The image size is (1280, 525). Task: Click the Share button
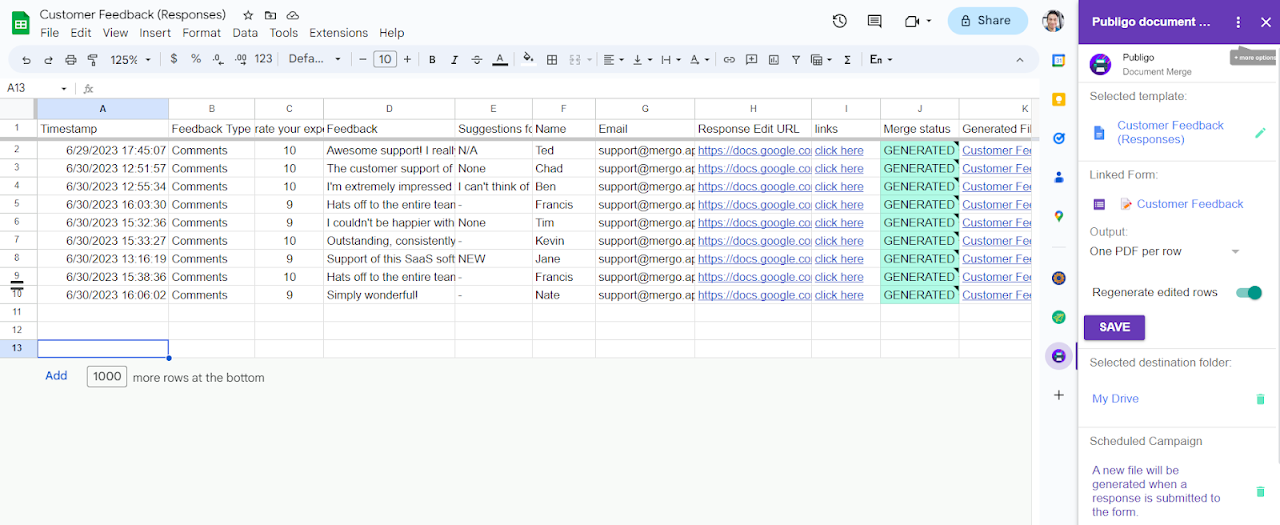tap(987, 20)
